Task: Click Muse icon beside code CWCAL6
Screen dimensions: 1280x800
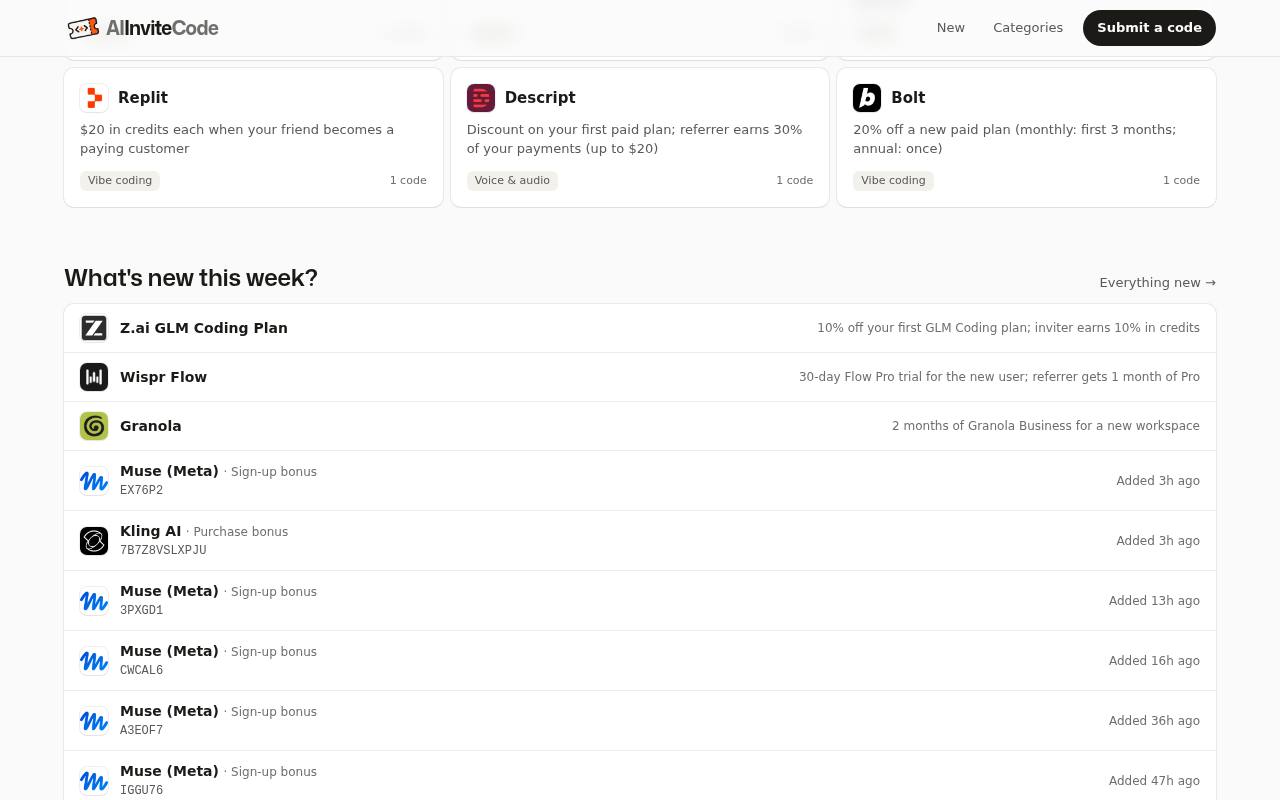Action: pos(94,661)
